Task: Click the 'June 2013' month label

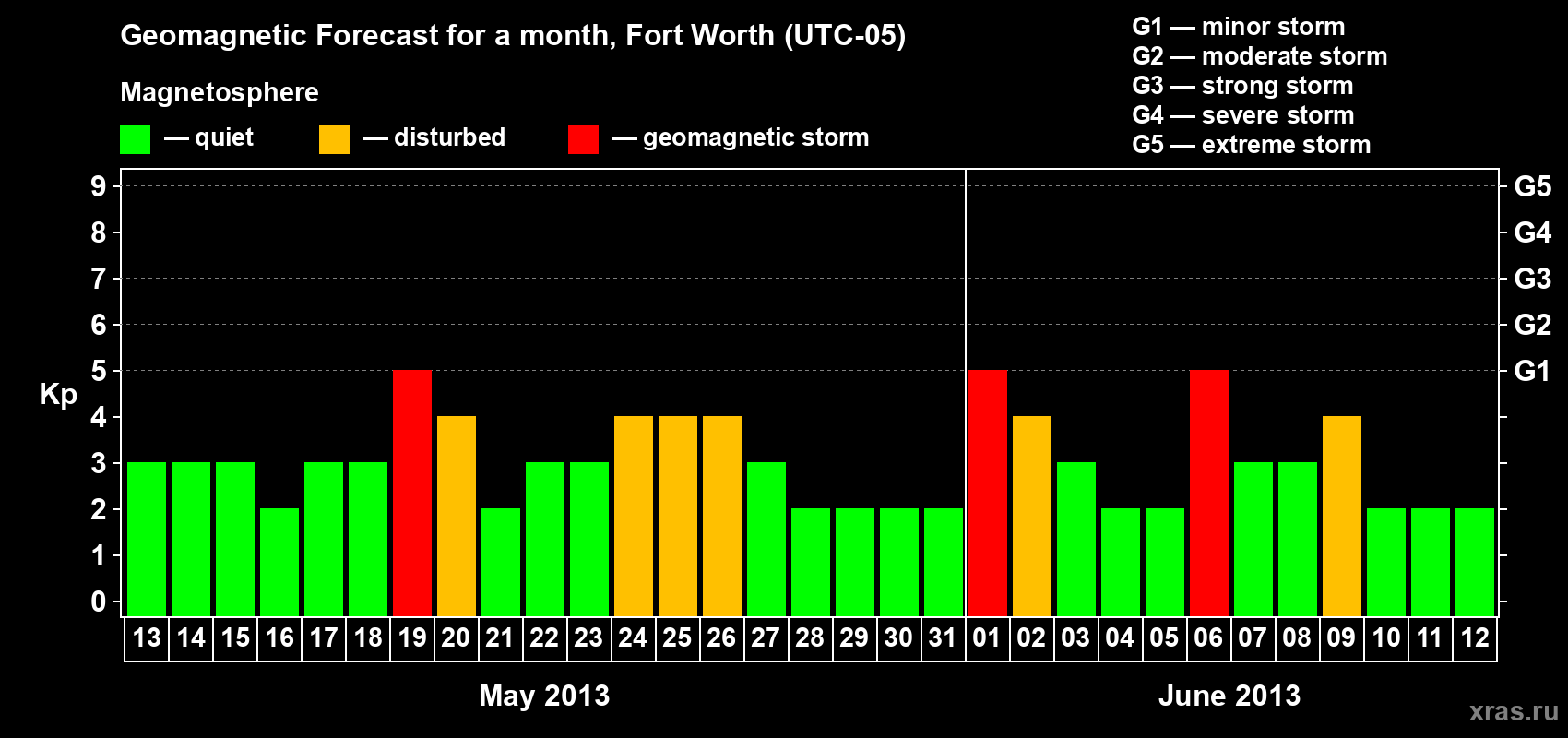Action: point(1229,696)
